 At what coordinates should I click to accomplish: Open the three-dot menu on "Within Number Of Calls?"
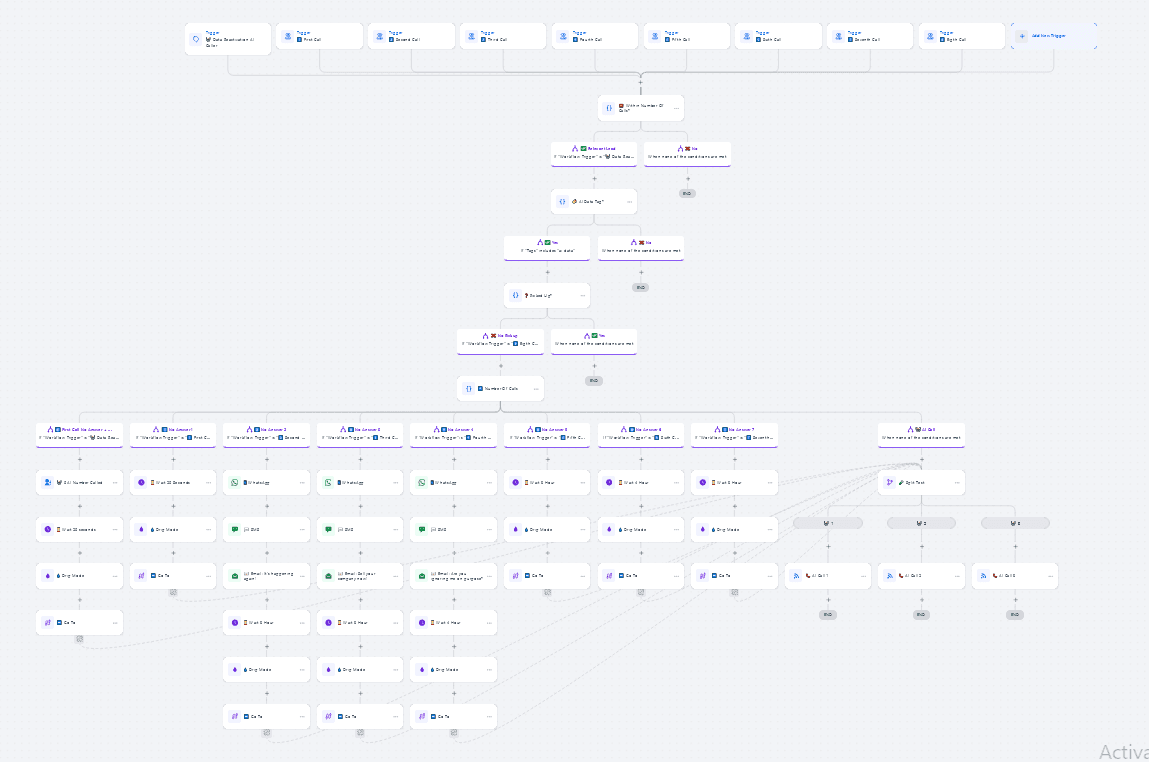pyautogui.click(x=676, y=108)
